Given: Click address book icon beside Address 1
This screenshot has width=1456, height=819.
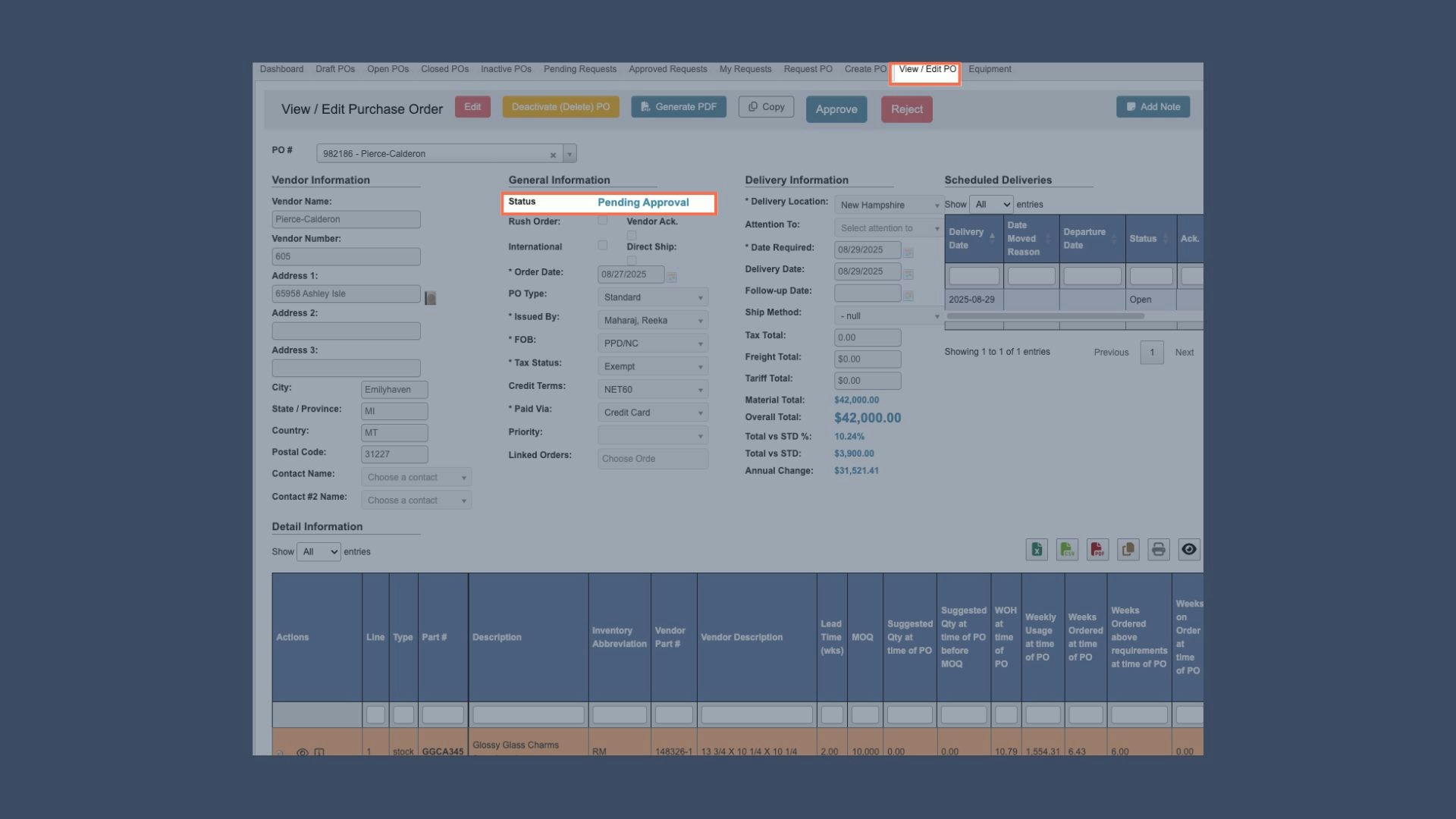Looking at the screenshot, I should [430, 298].
